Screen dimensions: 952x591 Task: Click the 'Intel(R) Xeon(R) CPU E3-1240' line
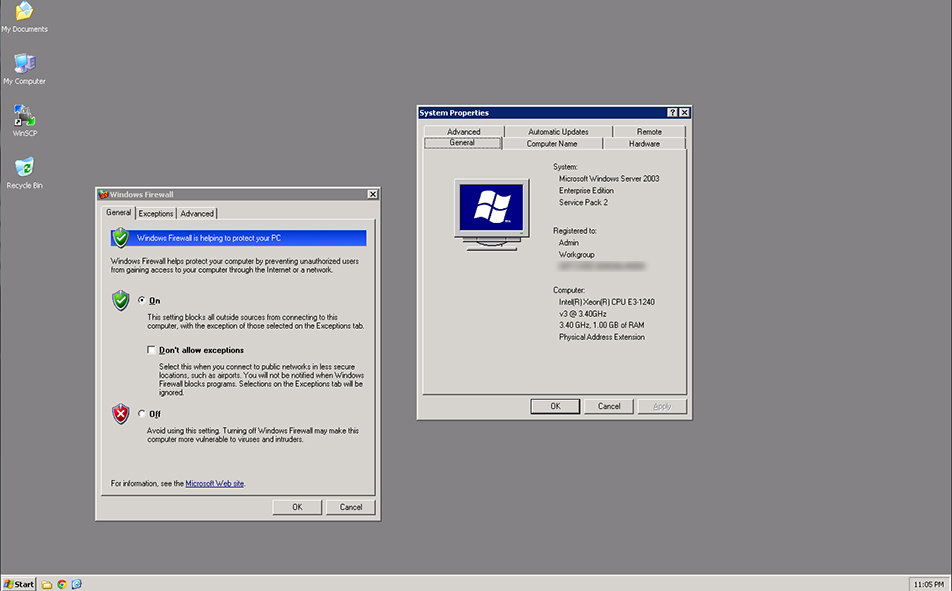(607, 302)
